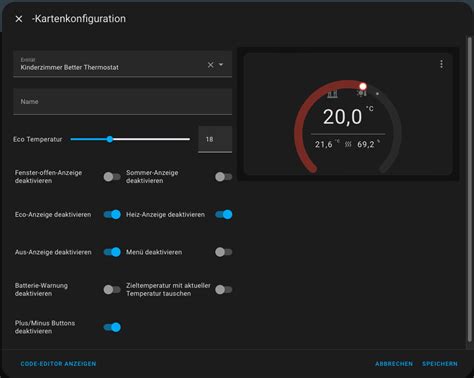Screen dimensions: 474x378
Task: Click the eco icon next to dial handle
Action: coord(361,94)
